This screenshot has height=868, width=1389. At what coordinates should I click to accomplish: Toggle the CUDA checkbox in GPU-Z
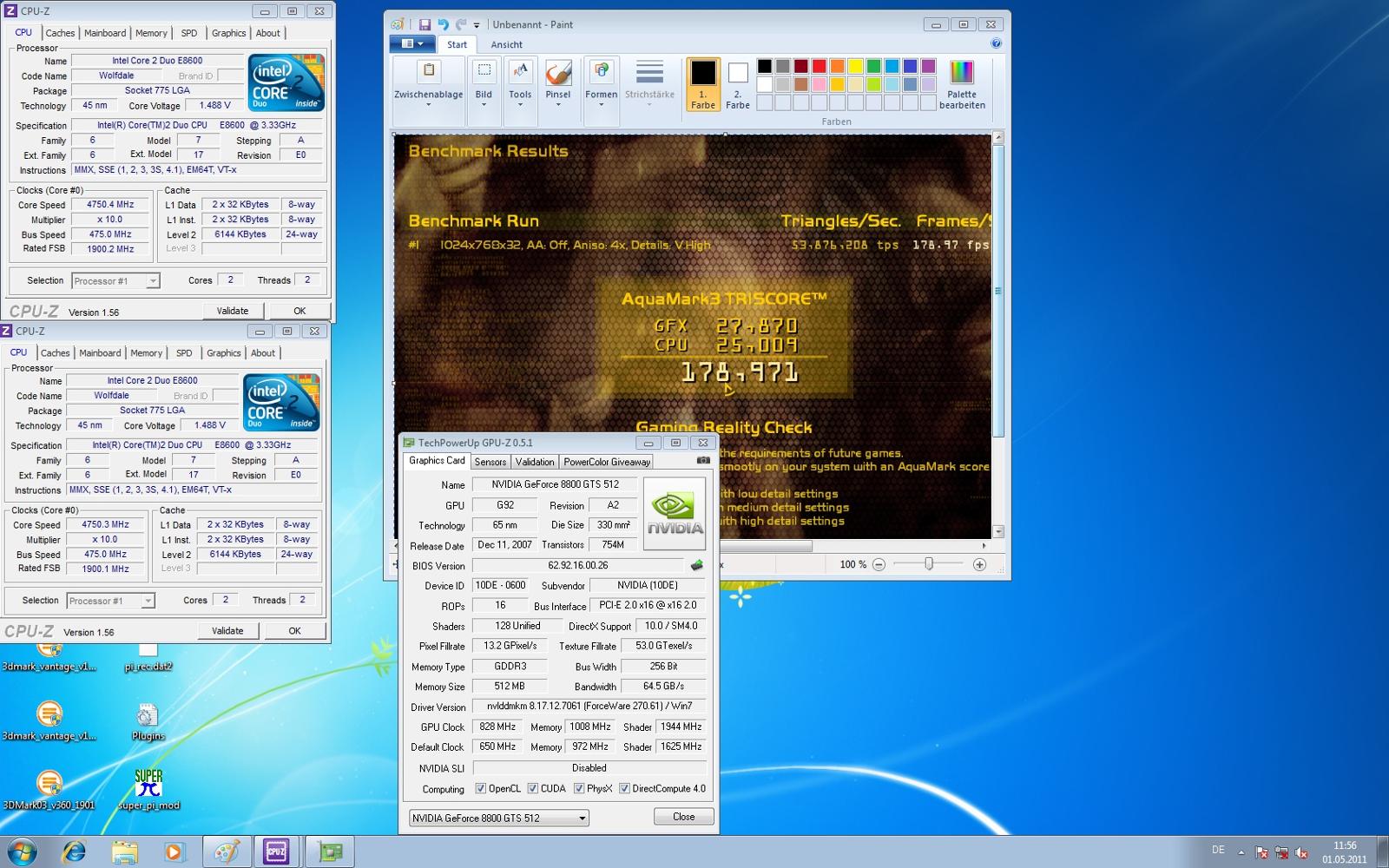click(533, 789)
